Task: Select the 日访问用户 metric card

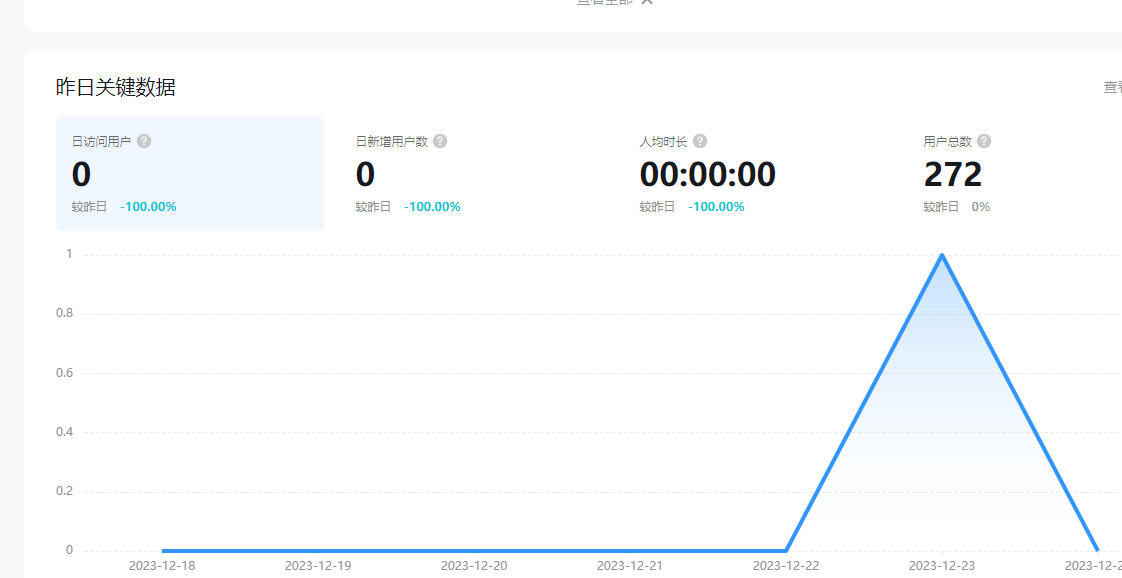Action: click(190, 174)
